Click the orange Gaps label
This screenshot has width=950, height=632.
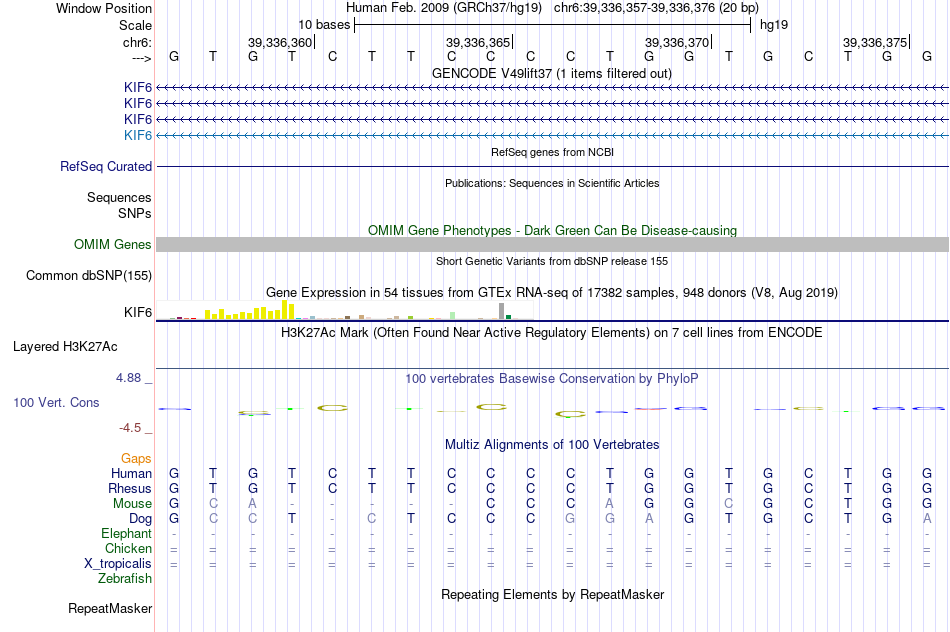(136, 459)
